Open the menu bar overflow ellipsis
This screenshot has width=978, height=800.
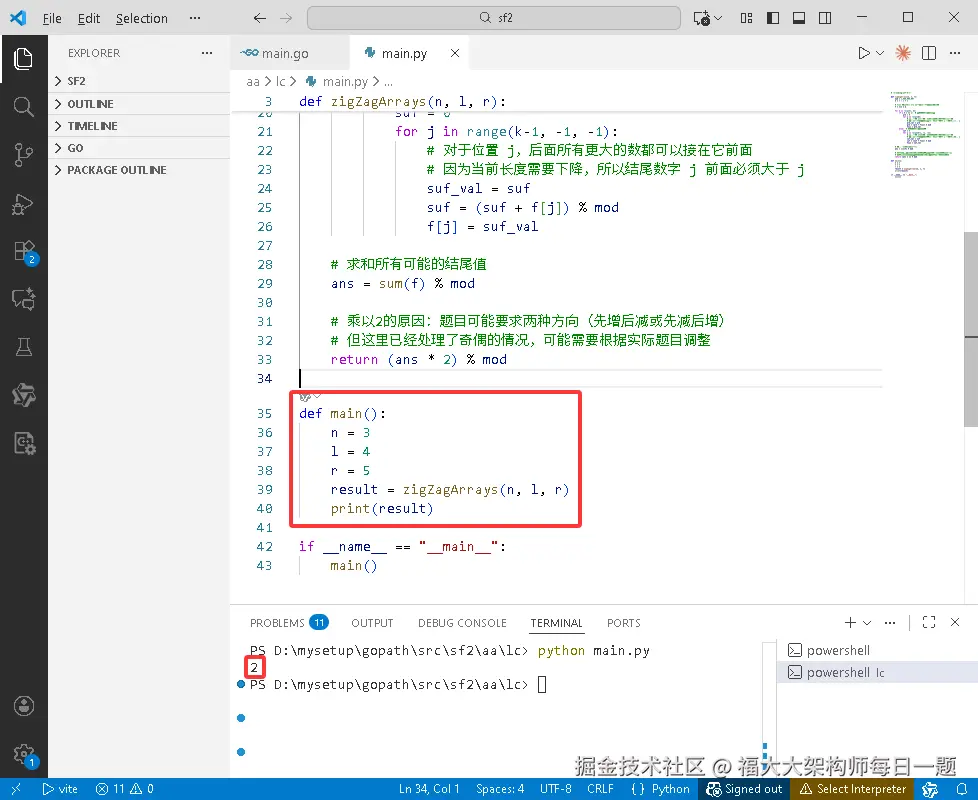(195, 18)
